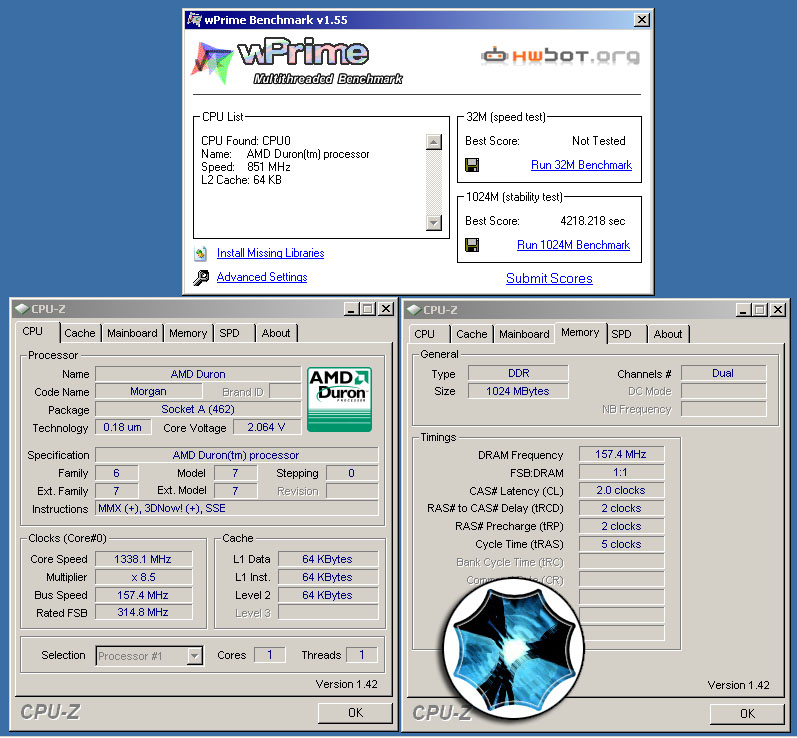Open Advanced Settings link
The height and width of the screenshot is (738, 797).
coord(262,277)
